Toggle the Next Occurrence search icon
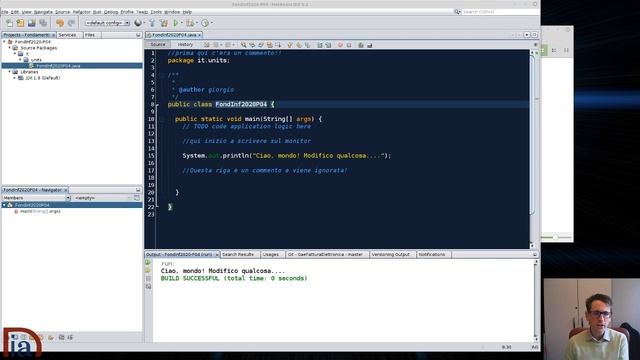The image size is (640, 360). (x=261, y=45)
